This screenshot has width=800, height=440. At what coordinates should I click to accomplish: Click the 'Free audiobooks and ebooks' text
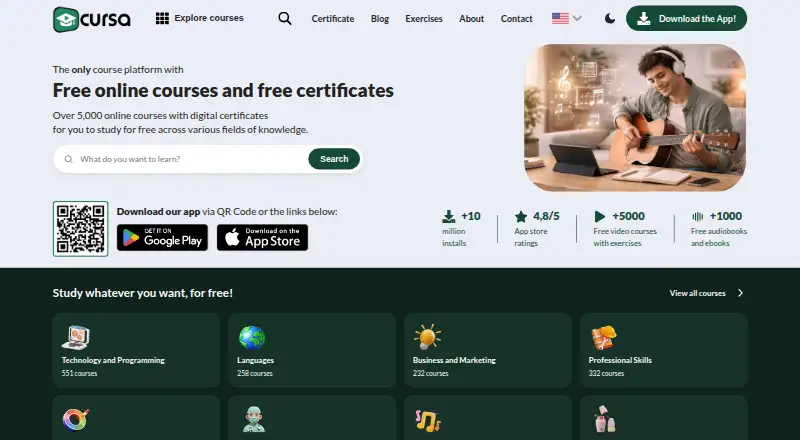pyautogui.click(x=718, y=237)
